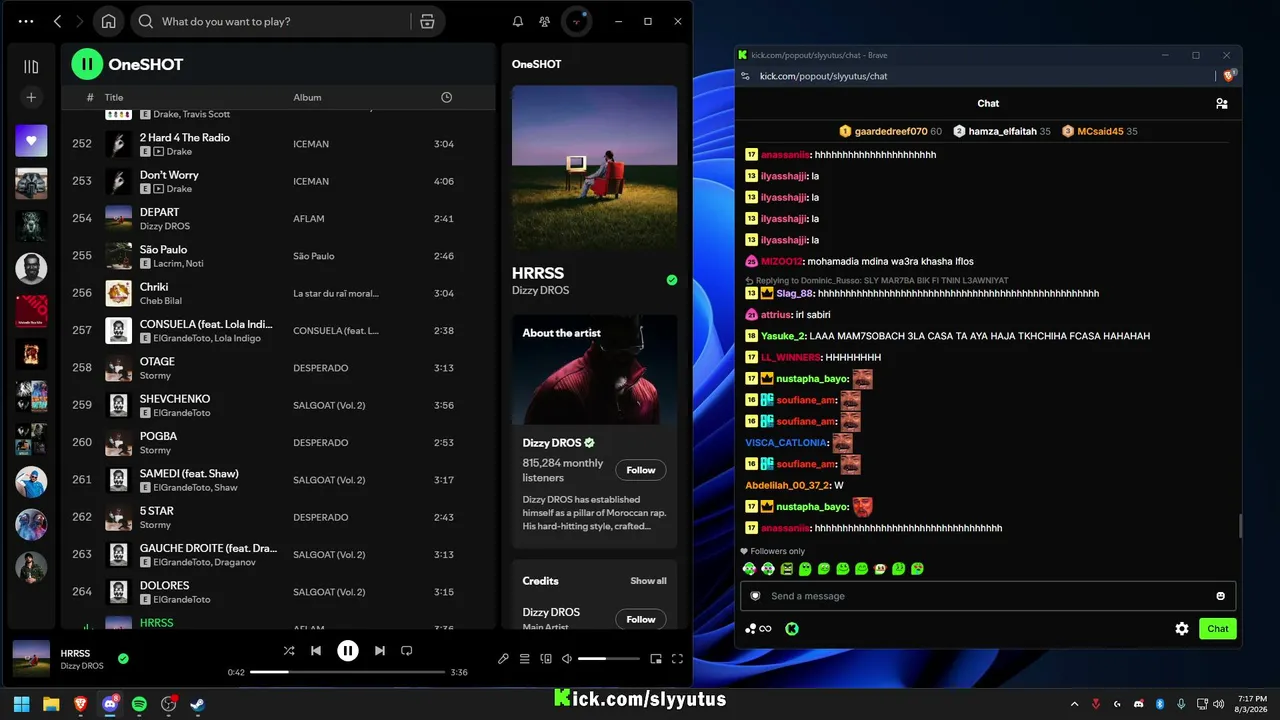Open Brave Shields icon in the chat window
The height and width of the screenshot is (720, 1280).
click(x=1230, y=75)
